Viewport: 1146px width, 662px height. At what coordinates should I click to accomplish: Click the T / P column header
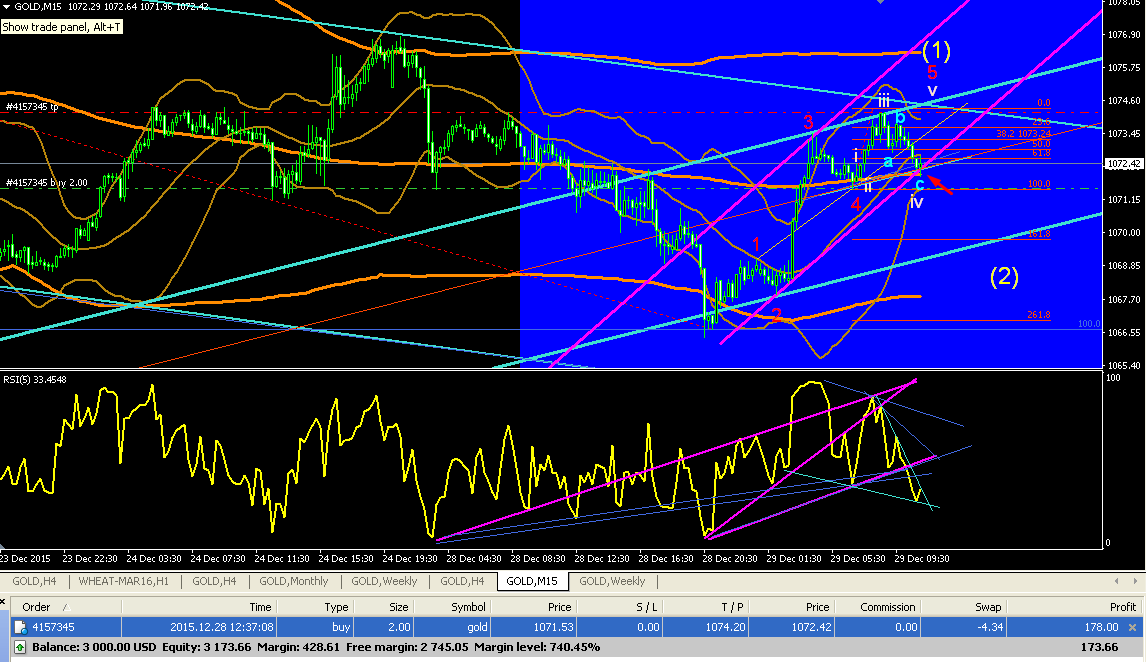(x=705, y=607)
